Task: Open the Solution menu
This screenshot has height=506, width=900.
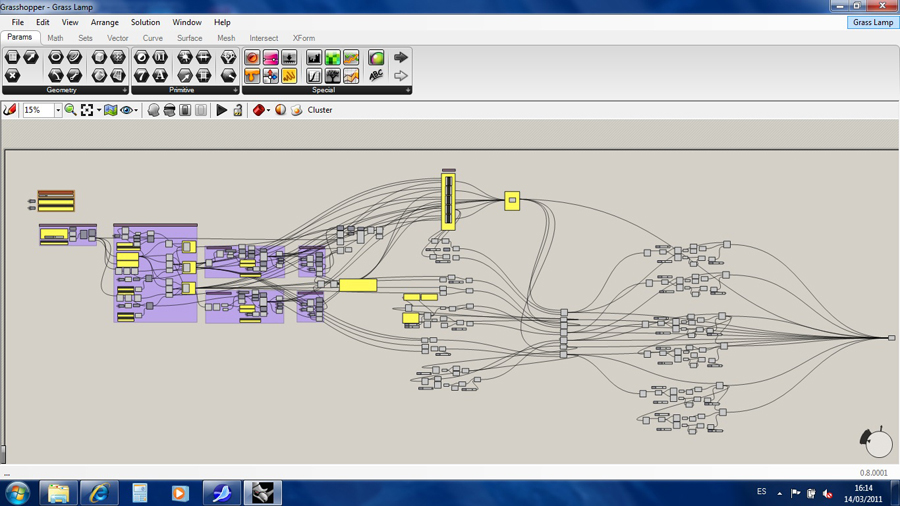Action: pyautogui.click(x=145, y=22)
